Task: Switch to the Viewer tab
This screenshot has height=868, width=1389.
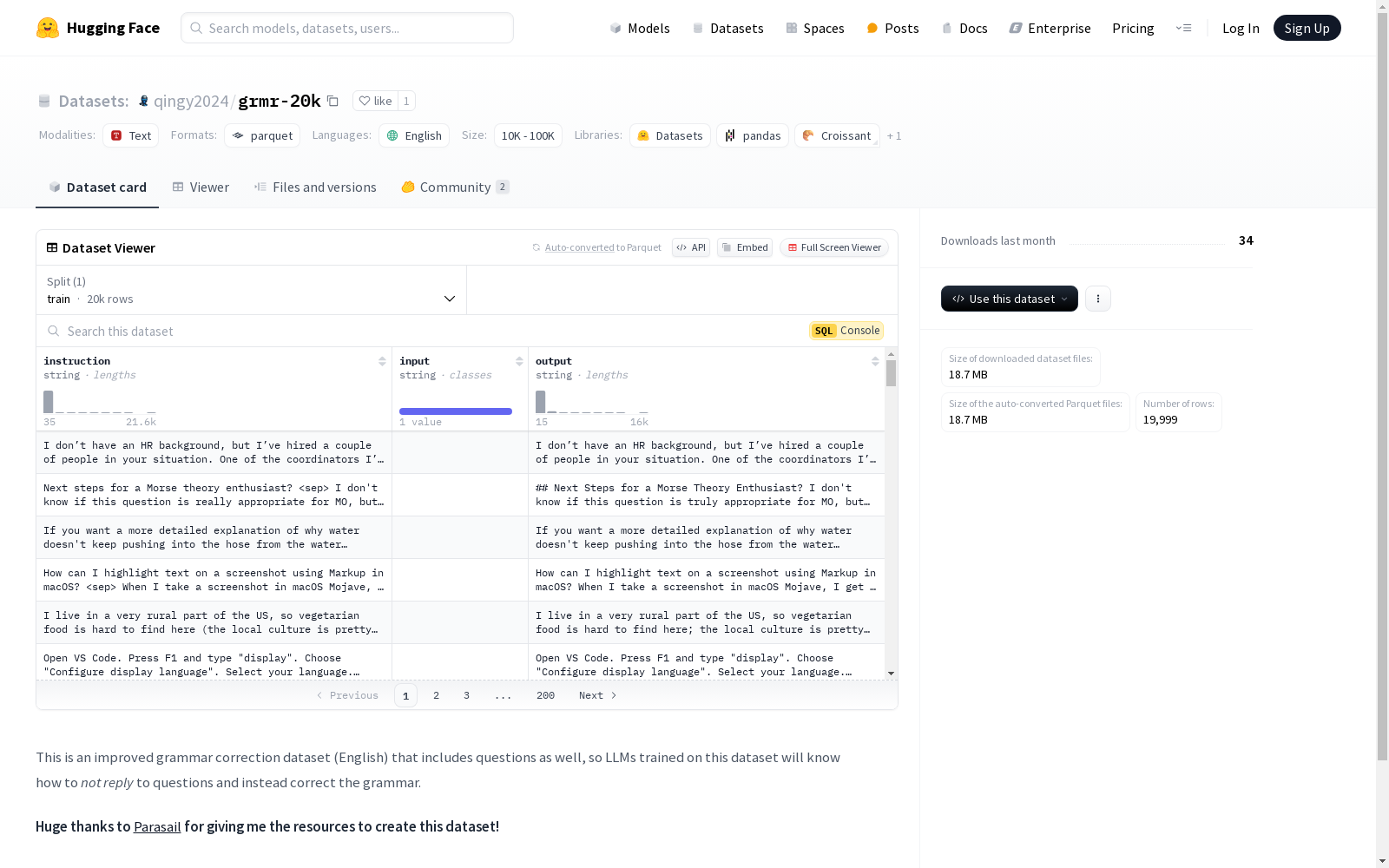Action: [x=201, y=187]
